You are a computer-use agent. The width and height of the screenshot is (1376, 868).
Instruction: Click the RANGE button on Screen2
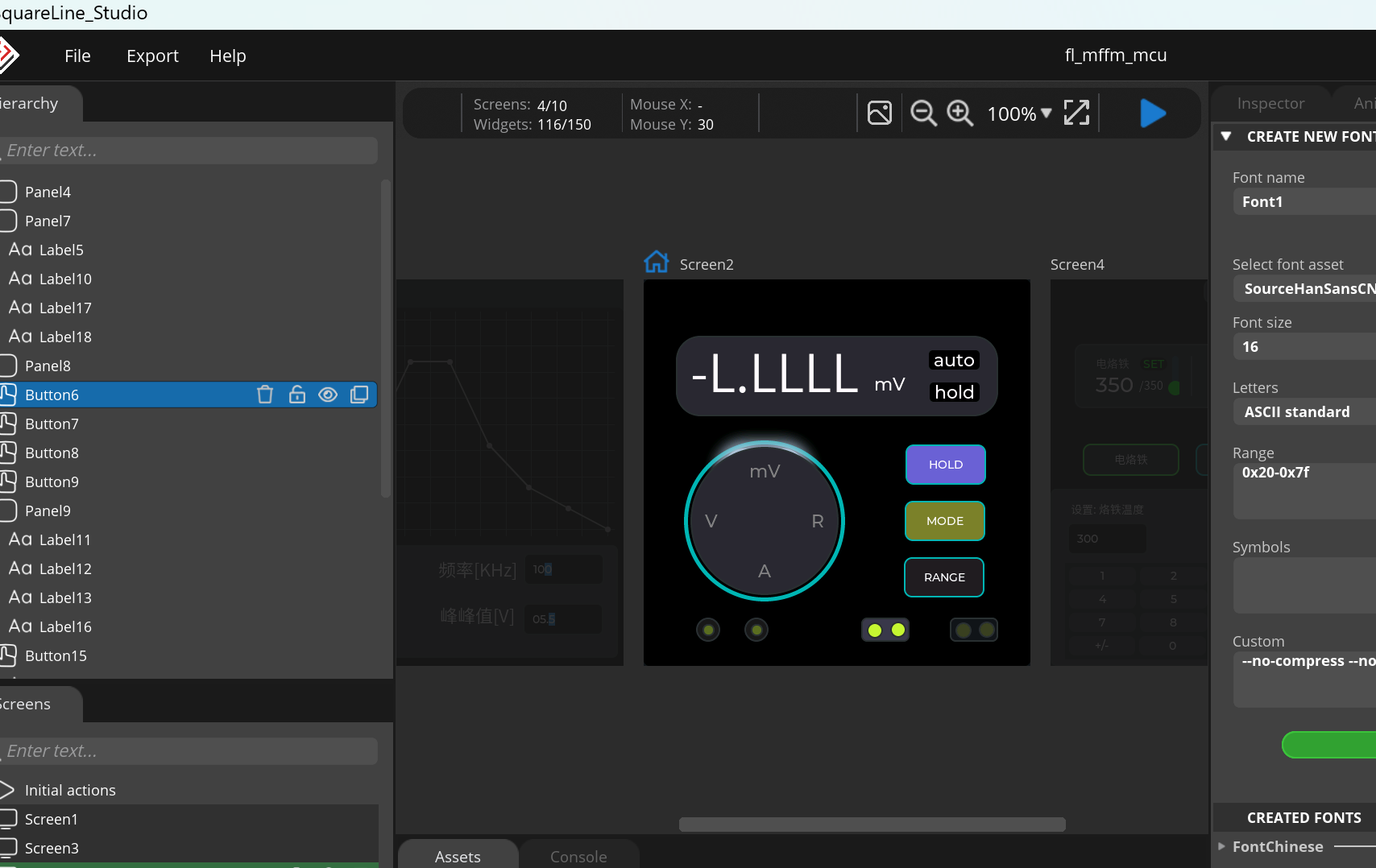coord(944,577)
